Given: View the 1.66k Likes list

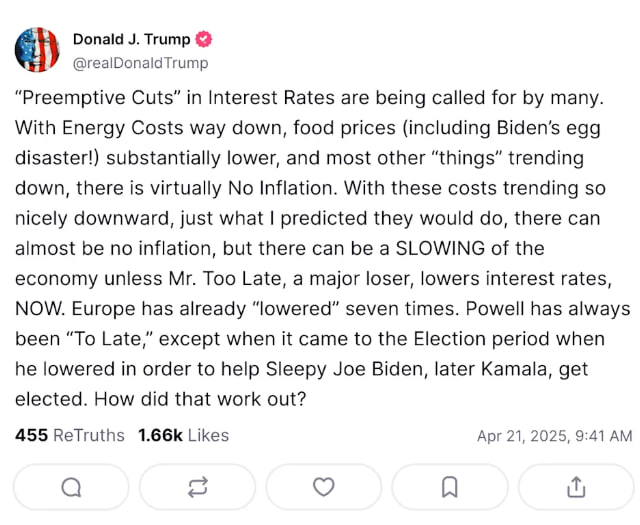Looking at the screenshot, I should (183, 436).
